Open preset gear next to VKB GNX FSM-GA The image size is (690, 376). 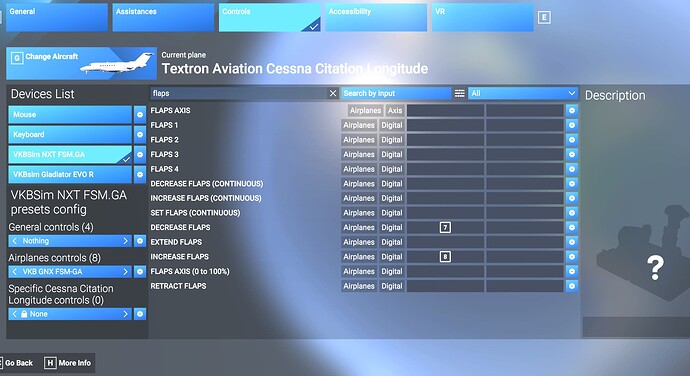(x=140, y=272)
